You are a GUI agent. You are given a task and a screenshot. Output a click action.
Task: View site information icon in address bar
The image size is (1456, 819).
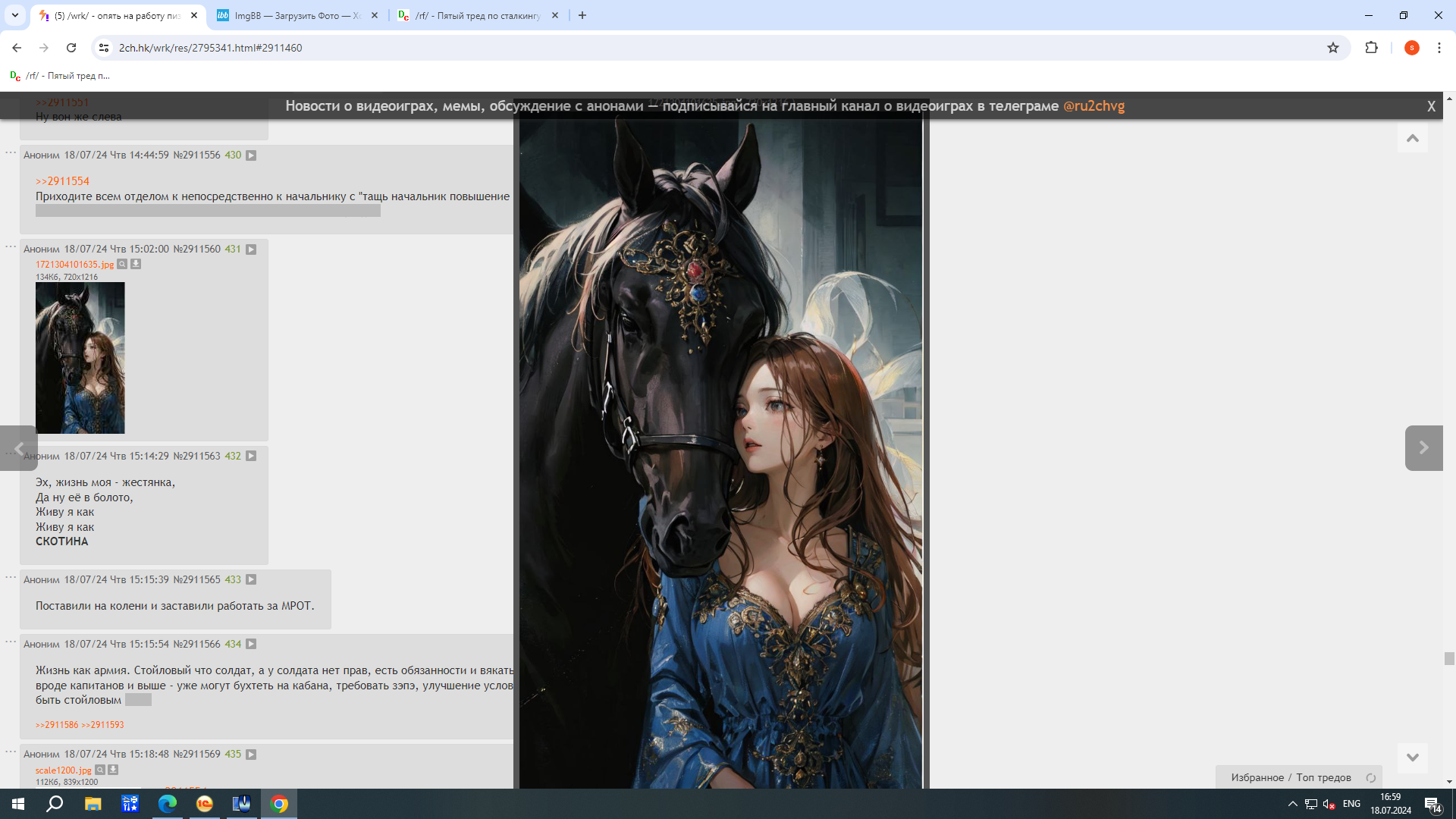[x=104, y=48]
